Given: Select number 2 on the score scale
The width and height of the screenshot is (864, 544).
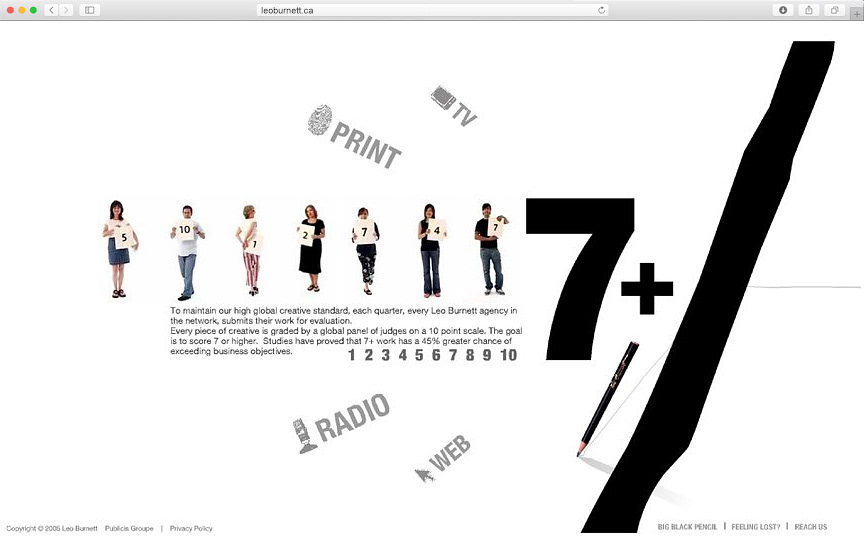Looking at the screenshot, I should click(369, 355).
